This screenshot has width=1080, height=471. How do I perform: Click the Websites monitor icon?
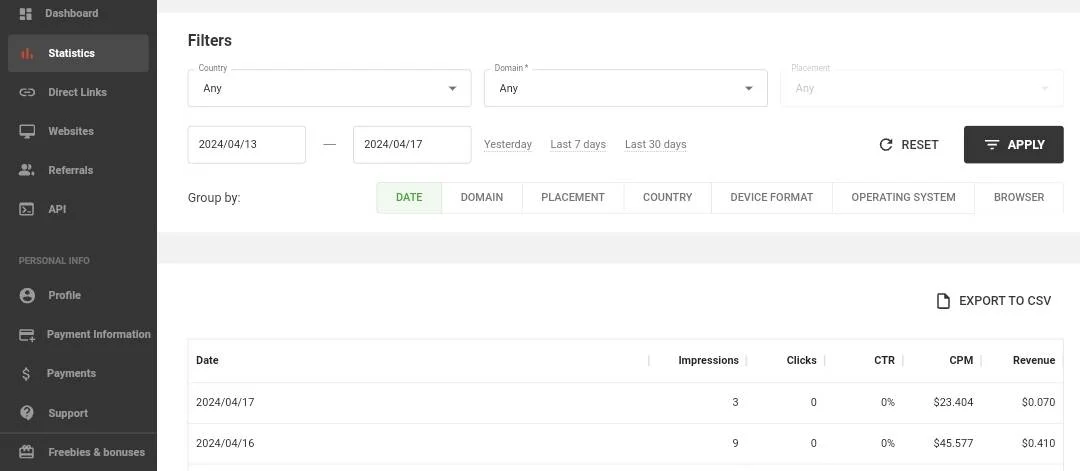[x=27, y=132]
